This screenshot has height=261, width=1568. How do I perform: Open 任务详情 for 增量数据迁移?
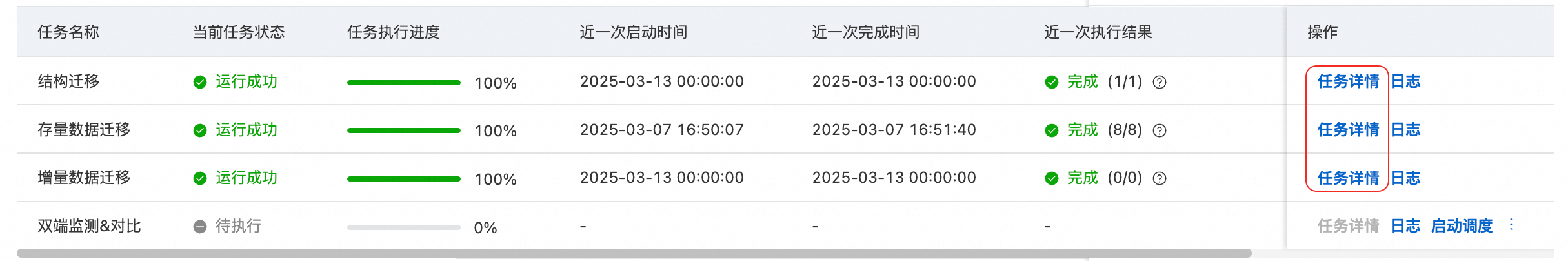(x=1348, y=178)
